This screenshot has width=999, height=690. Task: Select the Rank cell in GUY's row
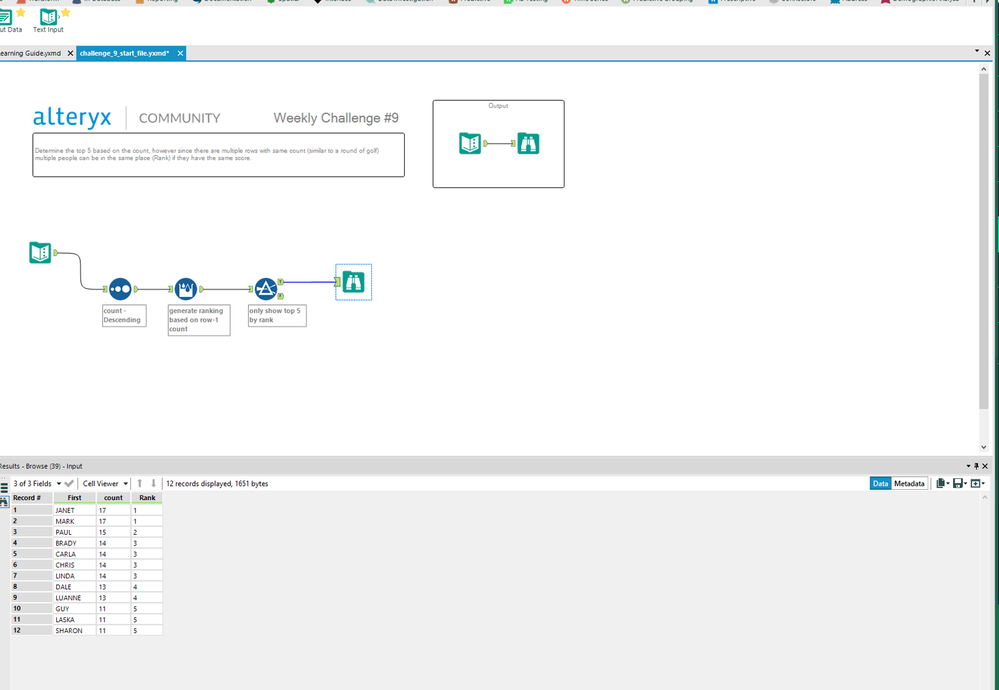[147, 608]
